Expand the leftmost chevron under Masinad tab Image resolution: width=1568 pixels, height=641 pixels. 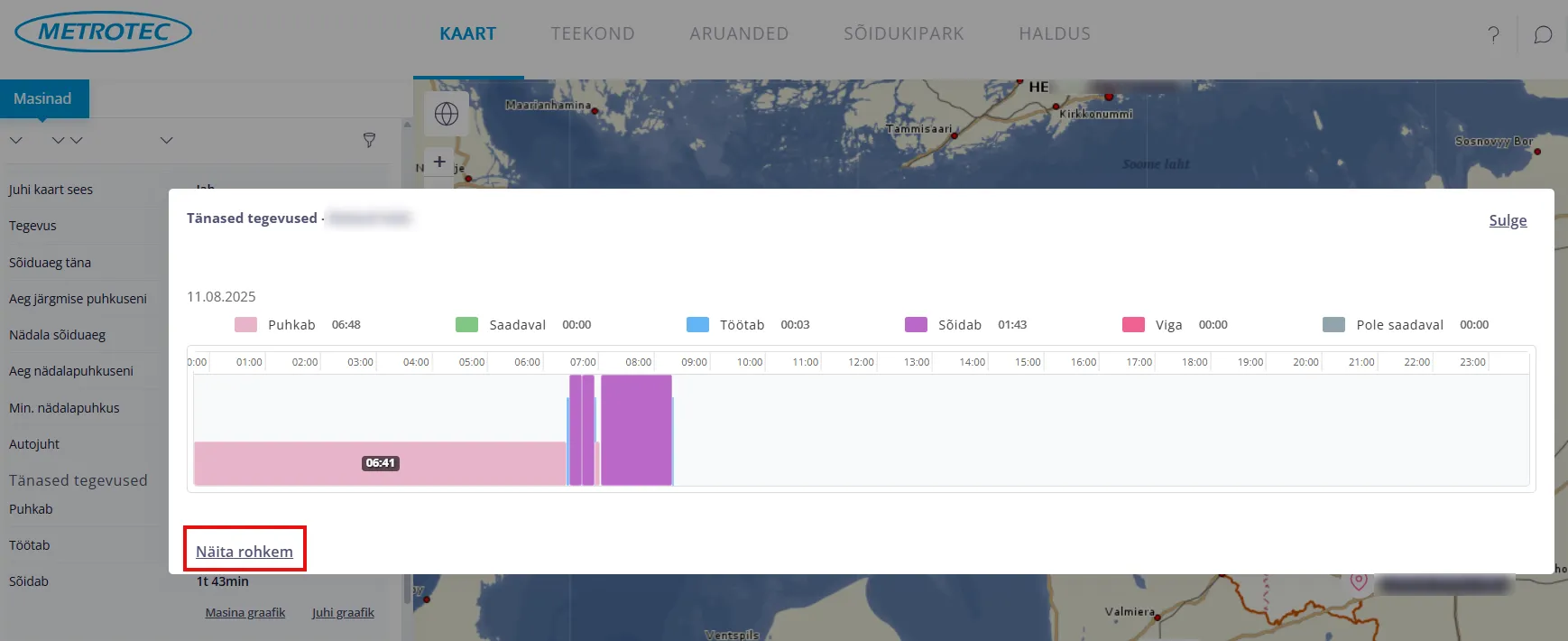tap(16, 140)
